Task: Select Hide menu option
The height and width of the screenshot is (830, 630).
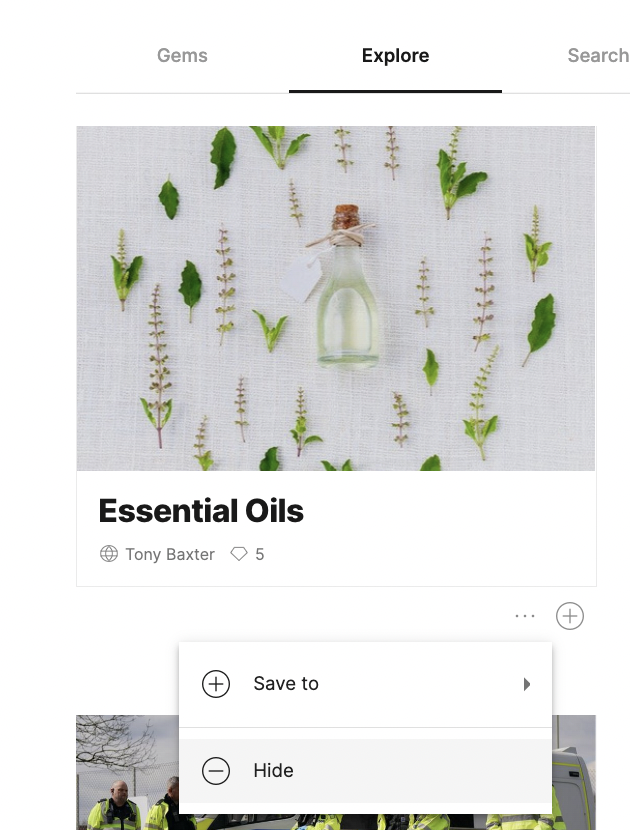Action: (x=365, y=770)
